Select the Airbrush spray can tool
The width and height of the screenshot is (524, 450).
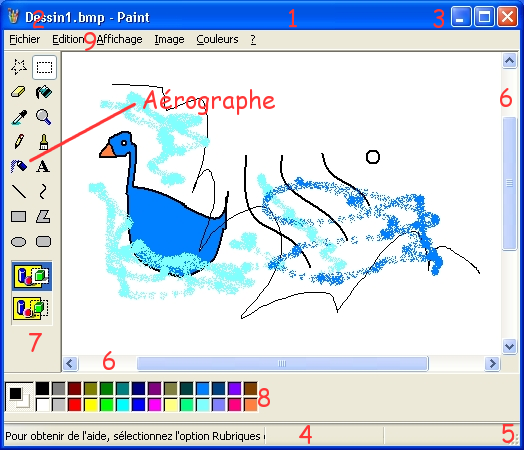pos(19,166)
